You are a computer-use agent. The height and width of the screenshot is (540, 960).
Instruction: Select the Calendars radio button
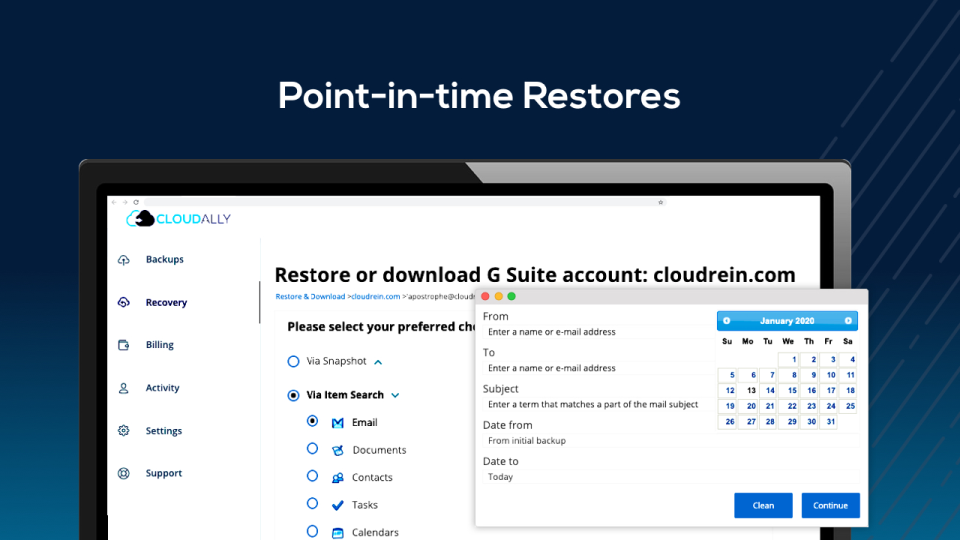[312, 531]
